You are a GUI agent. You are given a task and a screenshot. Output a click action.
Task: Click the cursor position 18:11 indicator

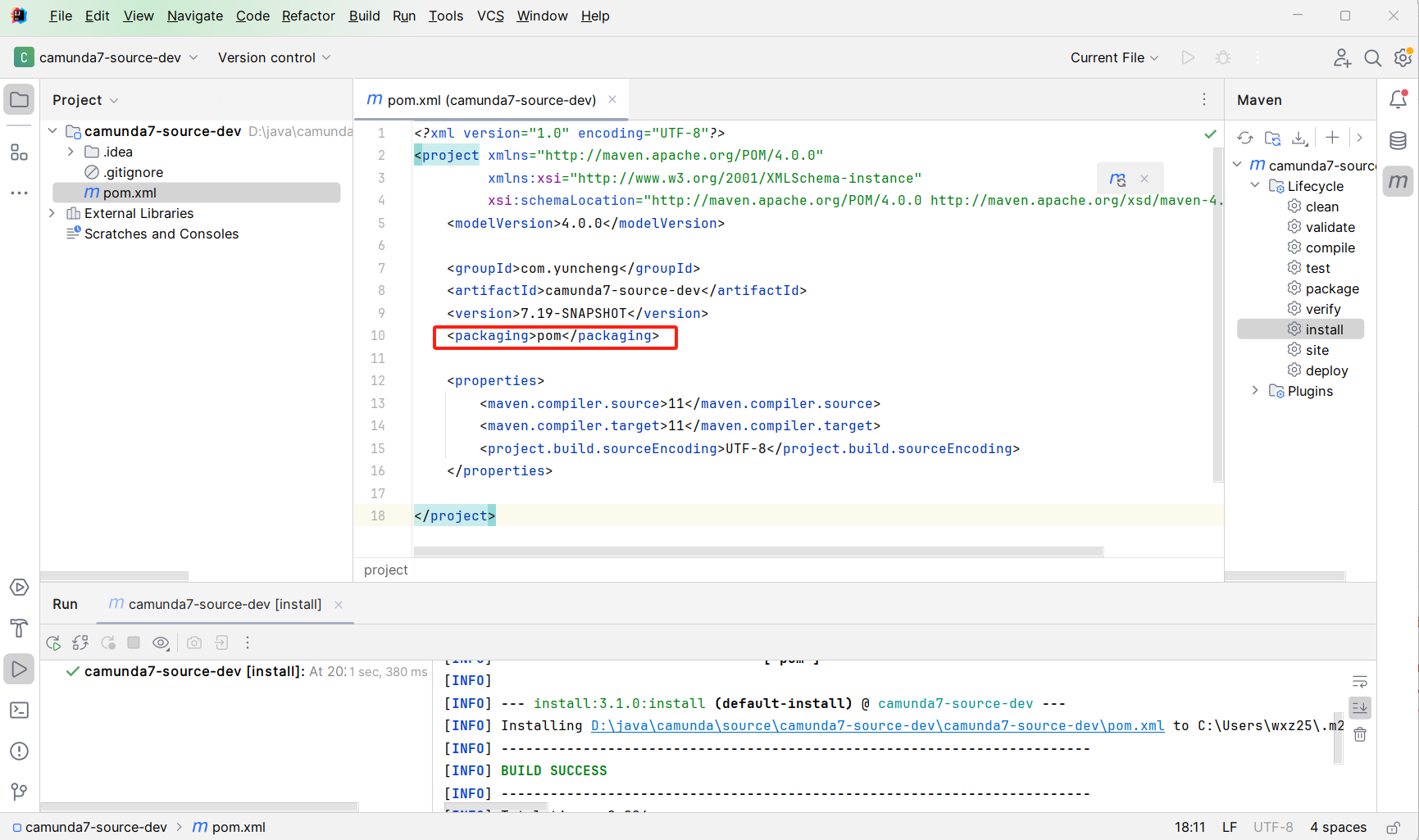pos(1189,828)
